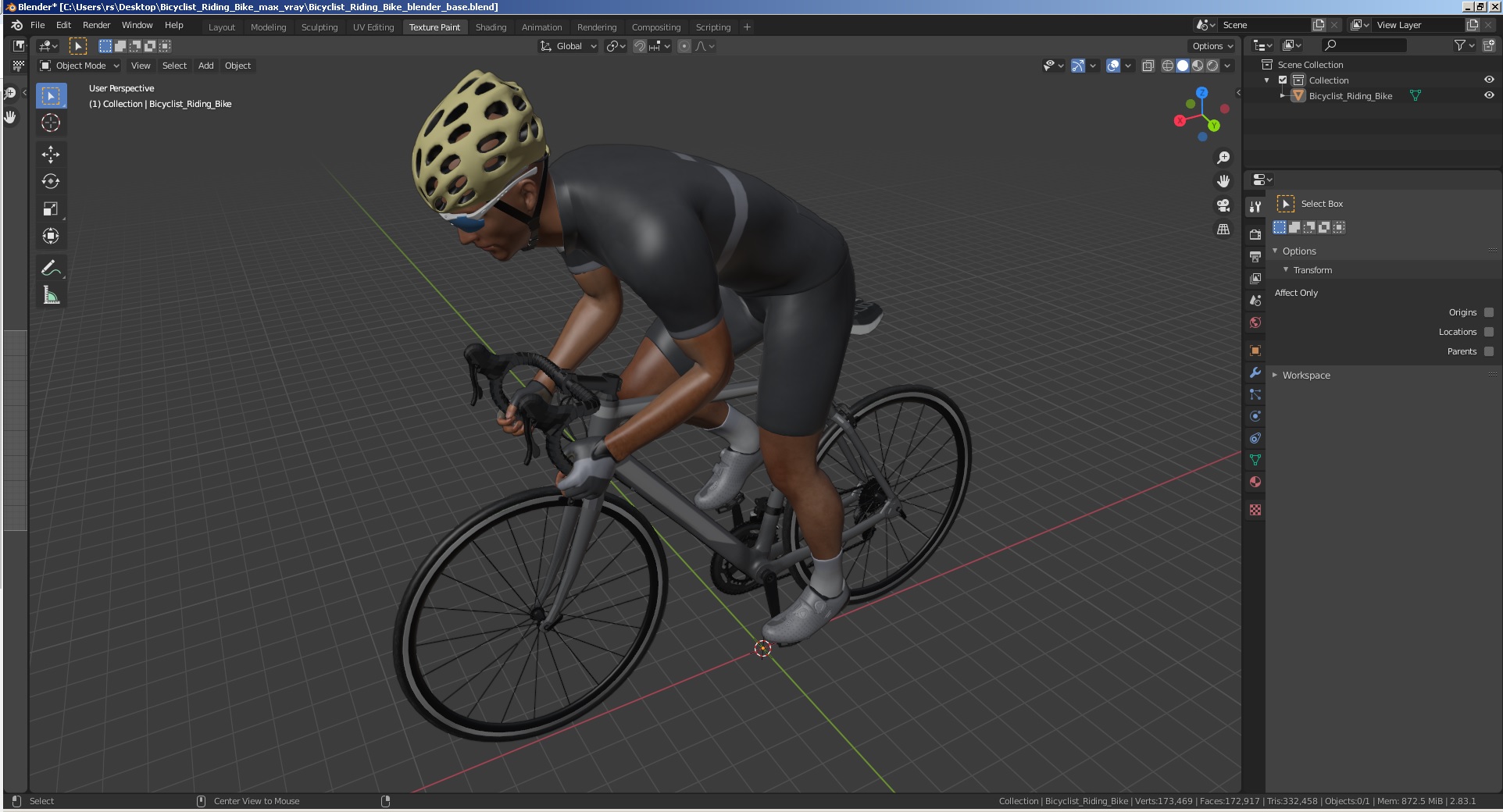Toggle proportional editing button

[x=684, y=46]
